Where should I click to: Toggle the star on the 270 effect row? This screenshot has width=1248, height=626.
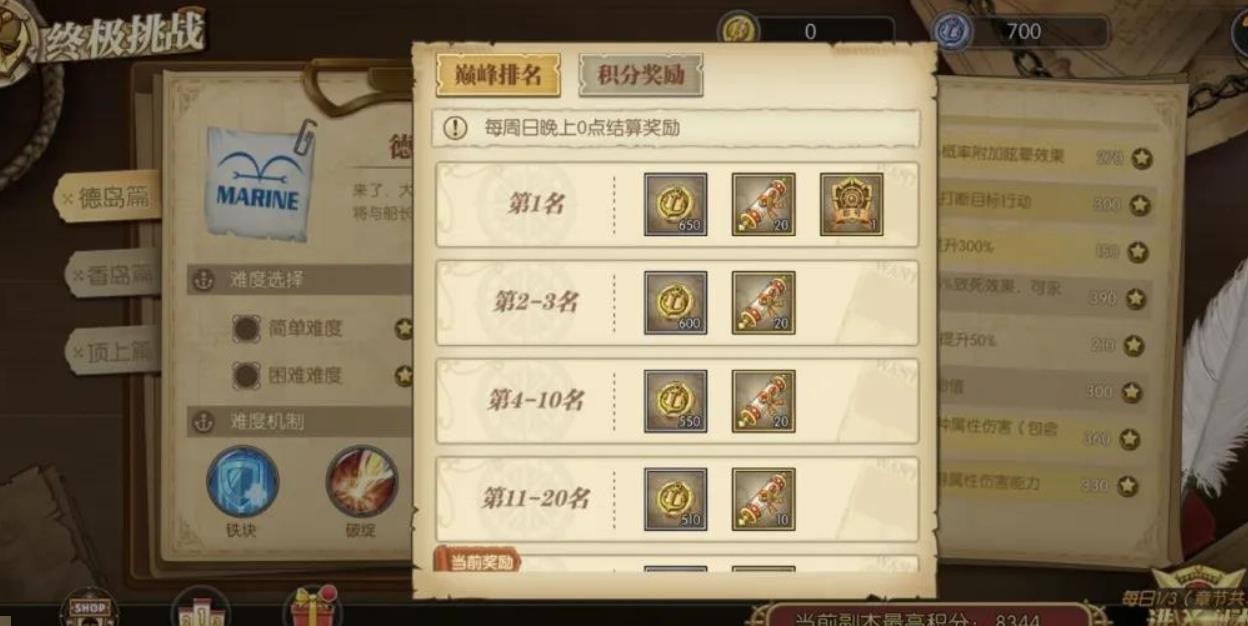click(1141, 158)
